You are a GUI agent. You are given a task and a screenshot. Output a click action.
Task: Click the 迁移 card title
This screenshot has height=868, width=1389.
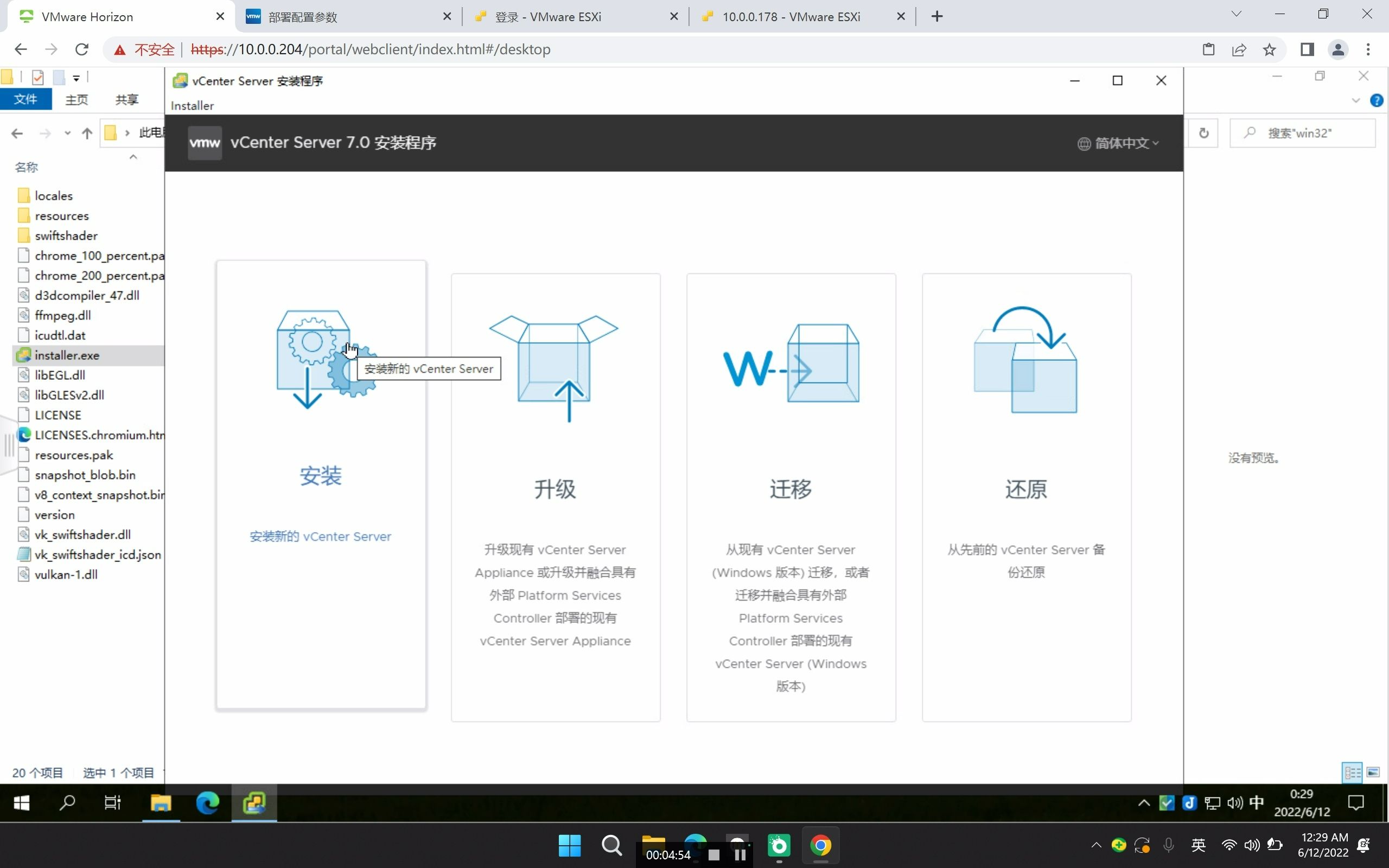pos(791,489)
